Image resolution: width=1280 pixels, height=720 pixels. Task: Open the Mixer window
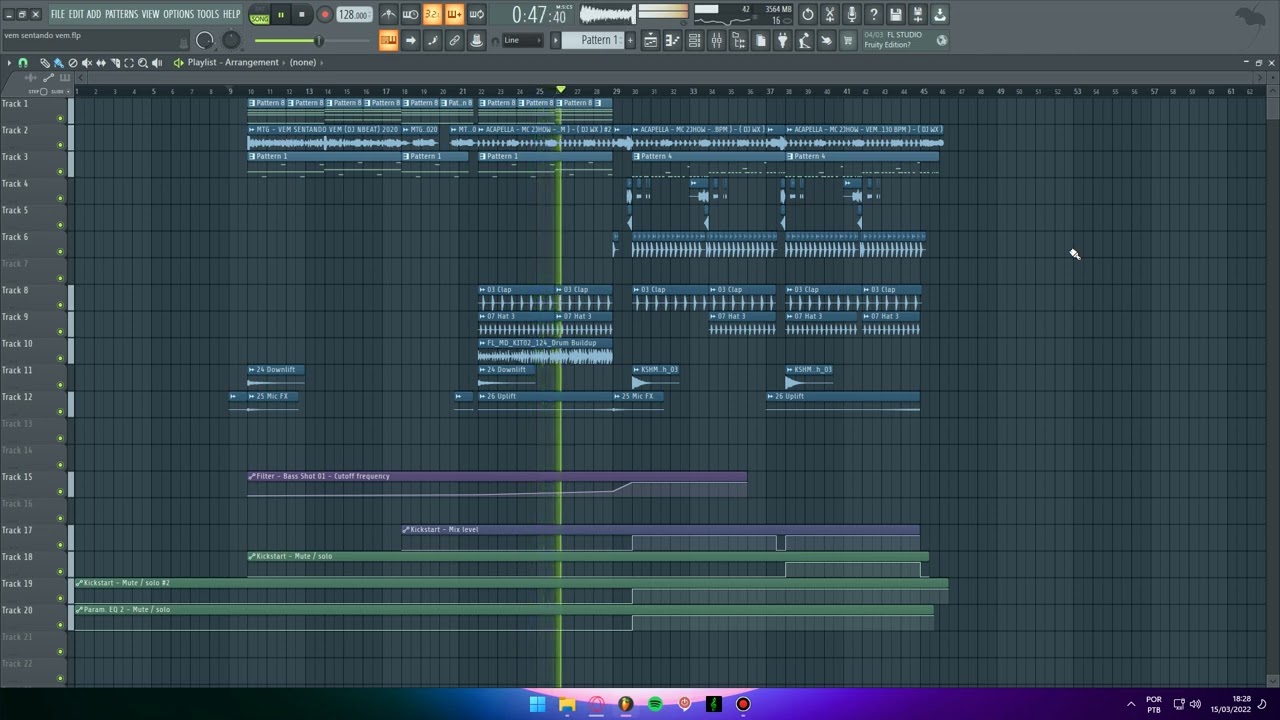tap(717, 40)
